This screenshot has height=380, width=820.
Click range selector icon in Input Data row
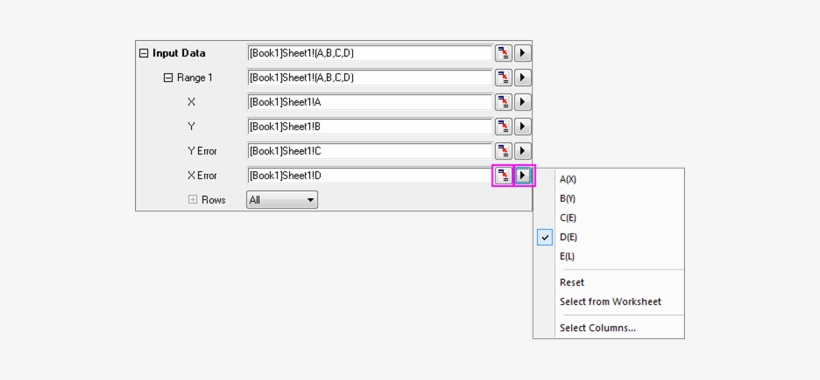pos(504,53)
